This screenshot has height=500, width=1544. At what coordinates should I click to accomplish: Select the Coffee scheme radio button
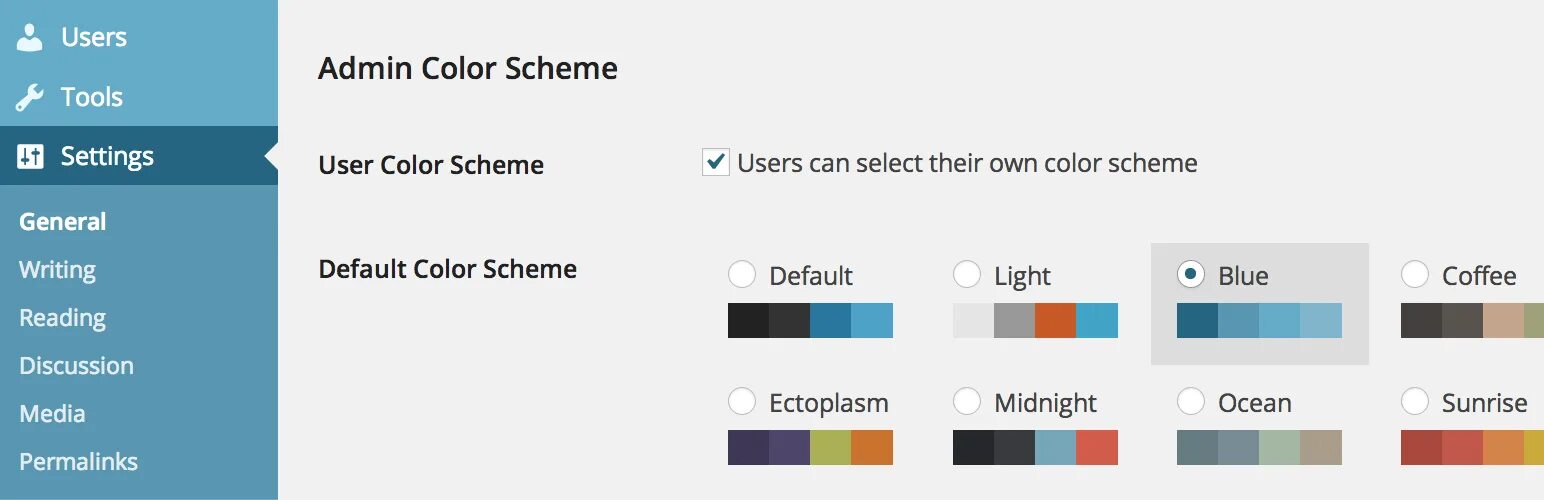tap(1415, 274)
